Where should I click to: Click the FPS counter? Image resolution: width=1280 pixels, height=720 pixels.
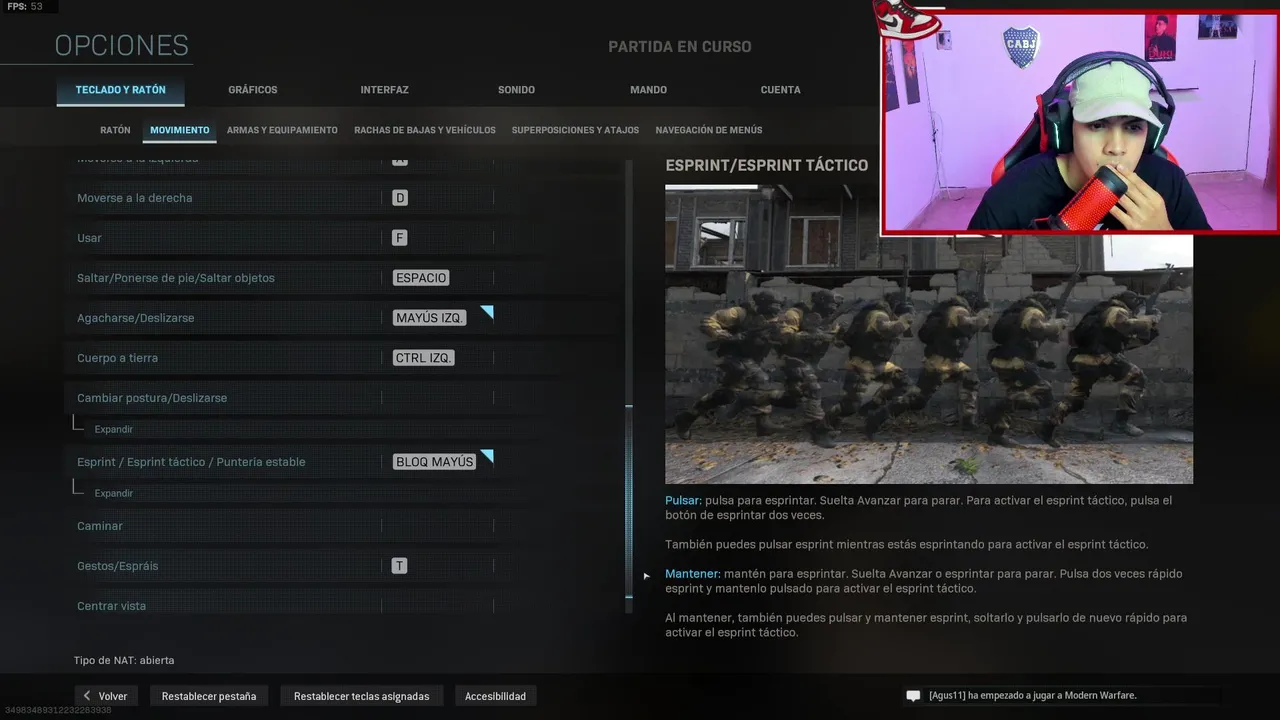(x=25, y=7)
